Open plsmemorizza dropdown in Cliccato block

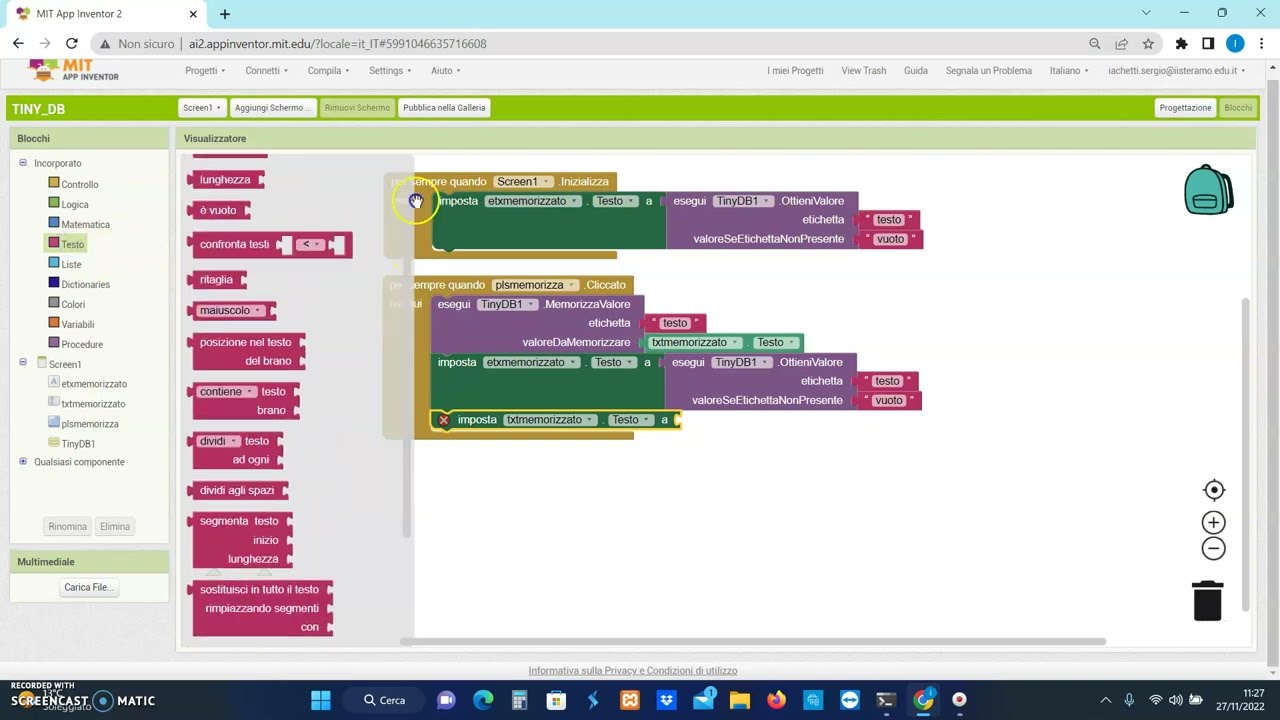pyautogui.click(x=535, y=285)
